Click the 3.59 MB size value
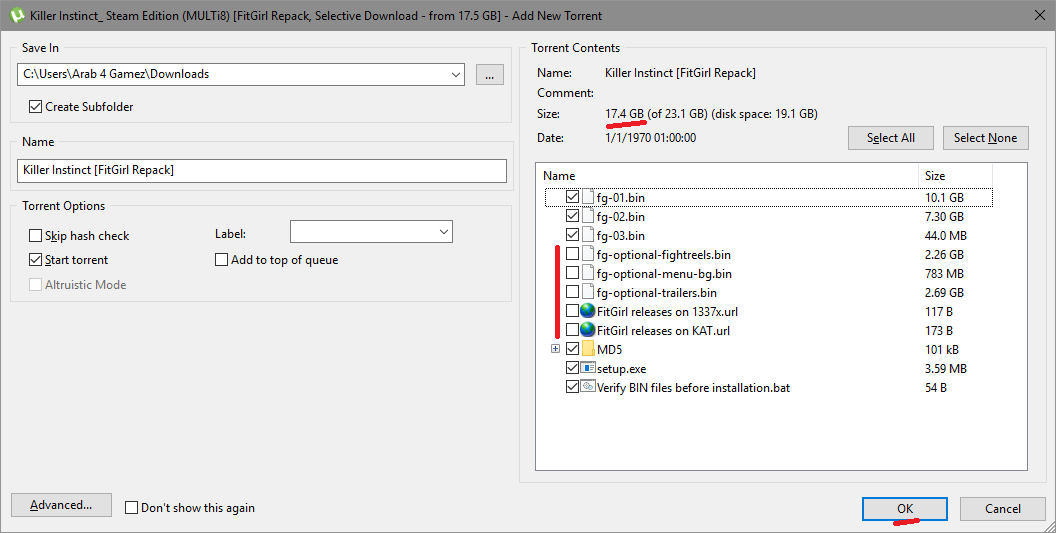Image resolution: width=1056 pixels, height=533 pixels. pos(946,369)
